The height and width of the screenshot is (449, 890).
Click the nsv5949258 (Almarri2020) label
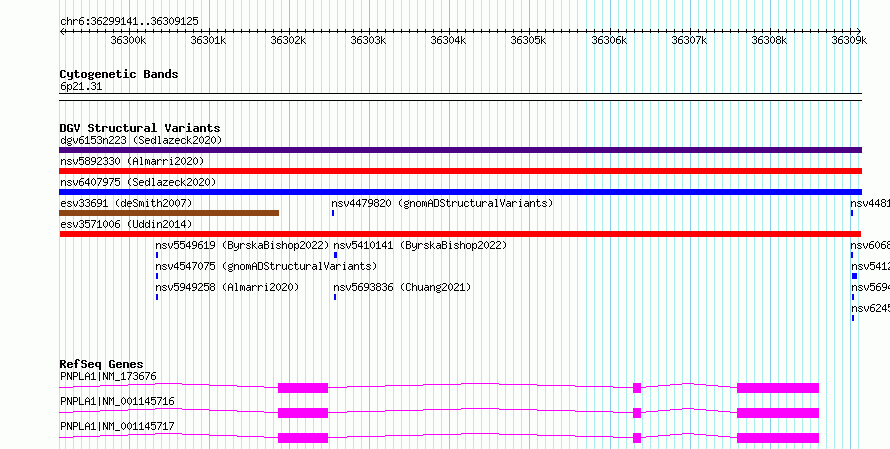227,288
